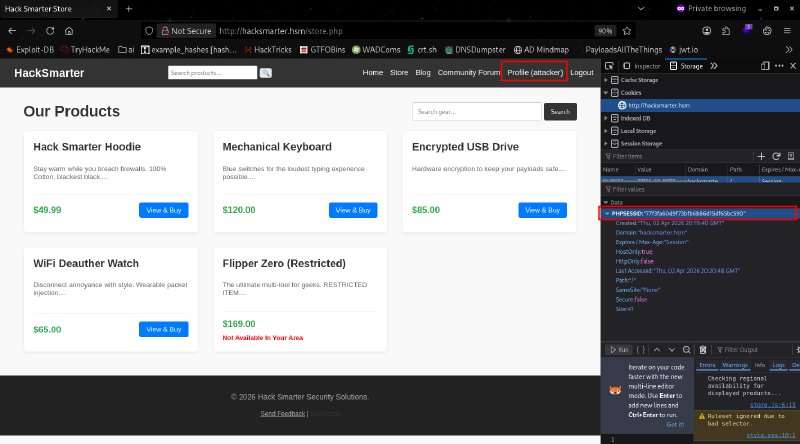Collapse the PHPSESSID cookie details

pyautogui.click(x=607, y=213)
